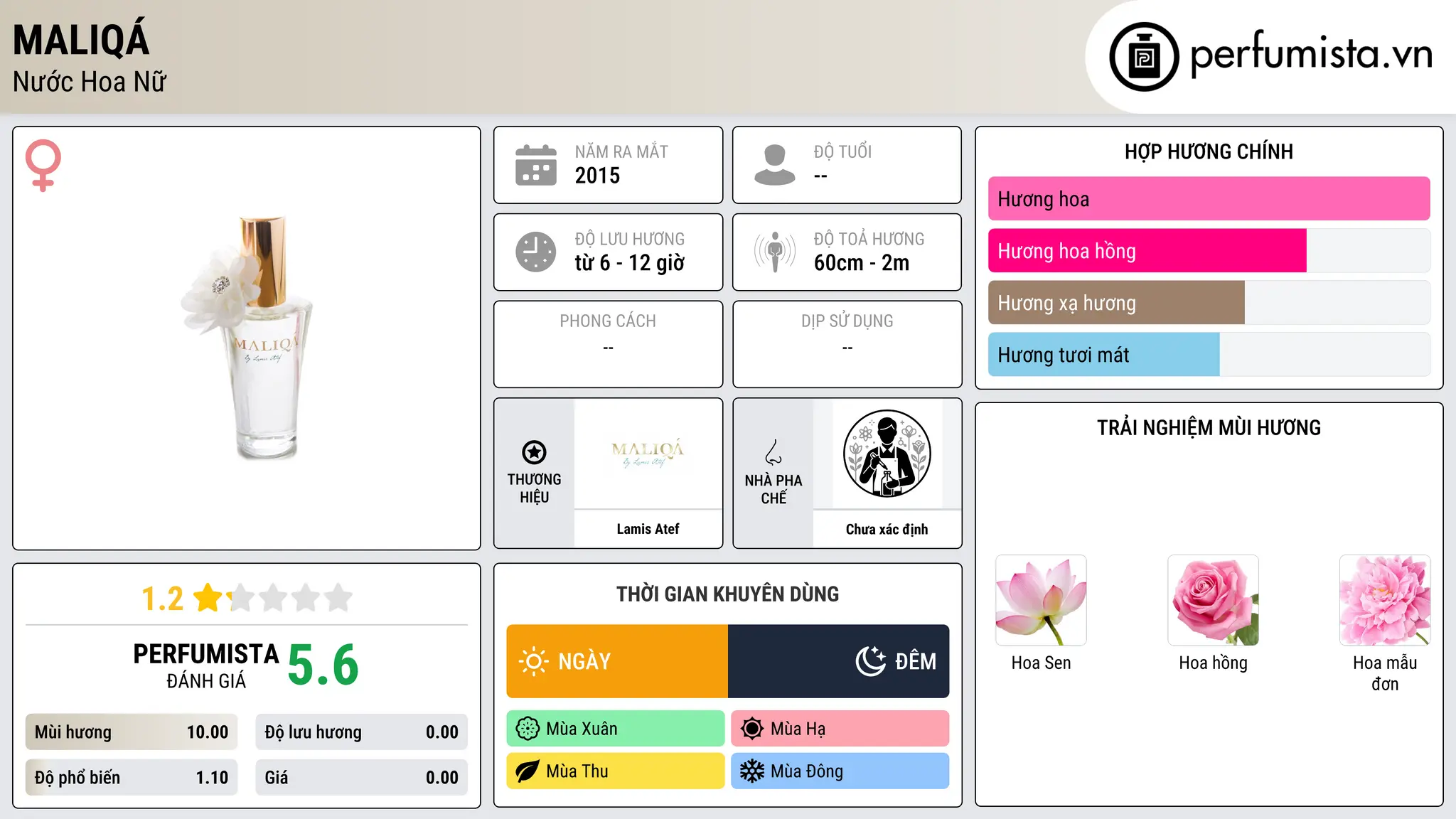Click the nose icon above NHÀ PHA CHẾ
Screen dimensions: 1456x819
point(773,452)
